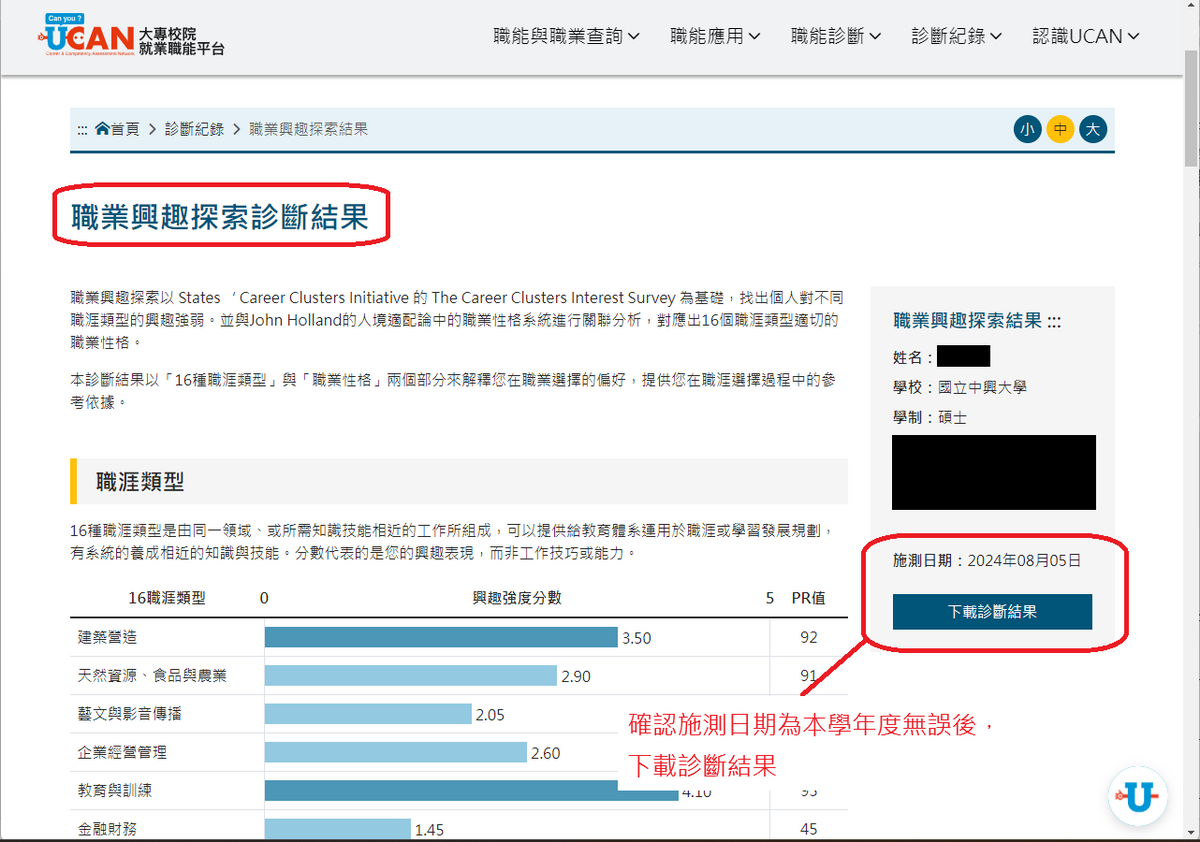Click the 學制：碩士 text
This screenshot has width=1200, height=842.
pos(930,417)
